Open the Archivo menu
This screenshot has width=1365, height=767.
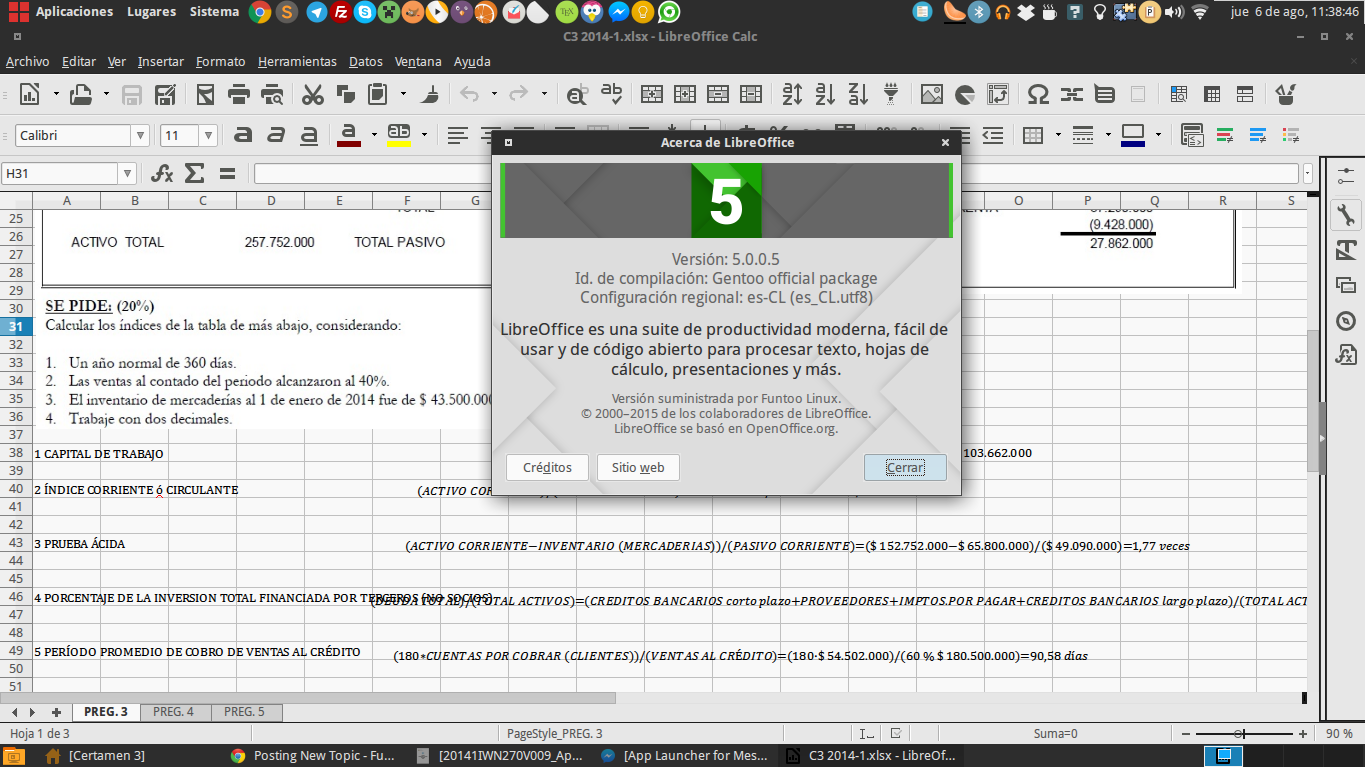tap(27, 61)
